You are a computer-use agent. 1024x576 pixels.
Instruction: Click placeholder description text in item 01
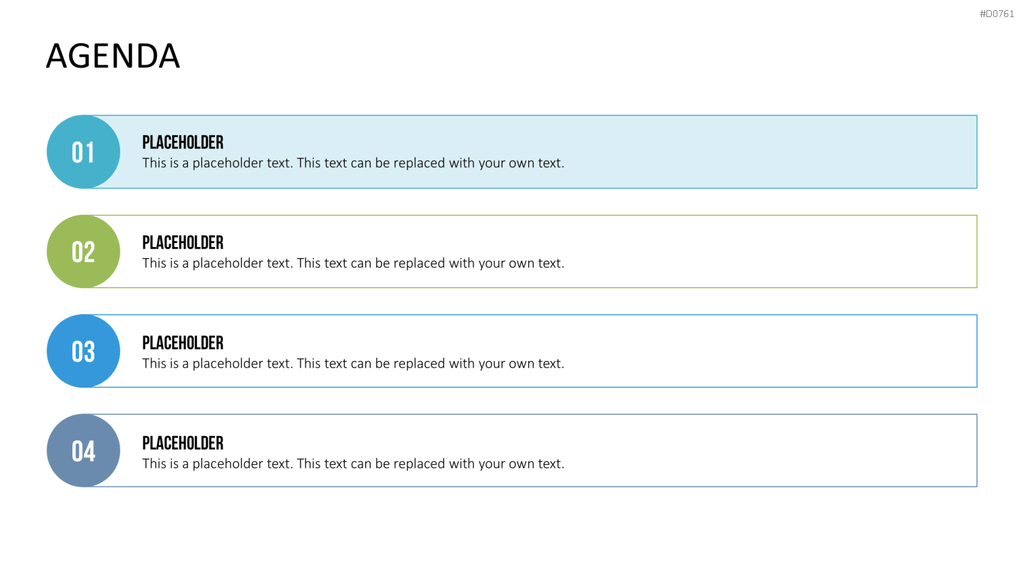353,163
